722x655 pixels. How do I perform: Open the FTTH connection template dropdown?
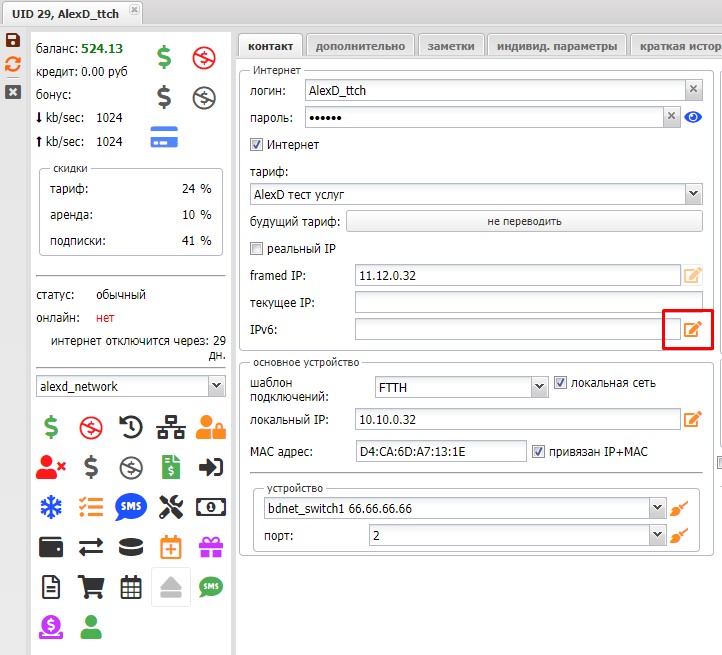tap(460, 386)
